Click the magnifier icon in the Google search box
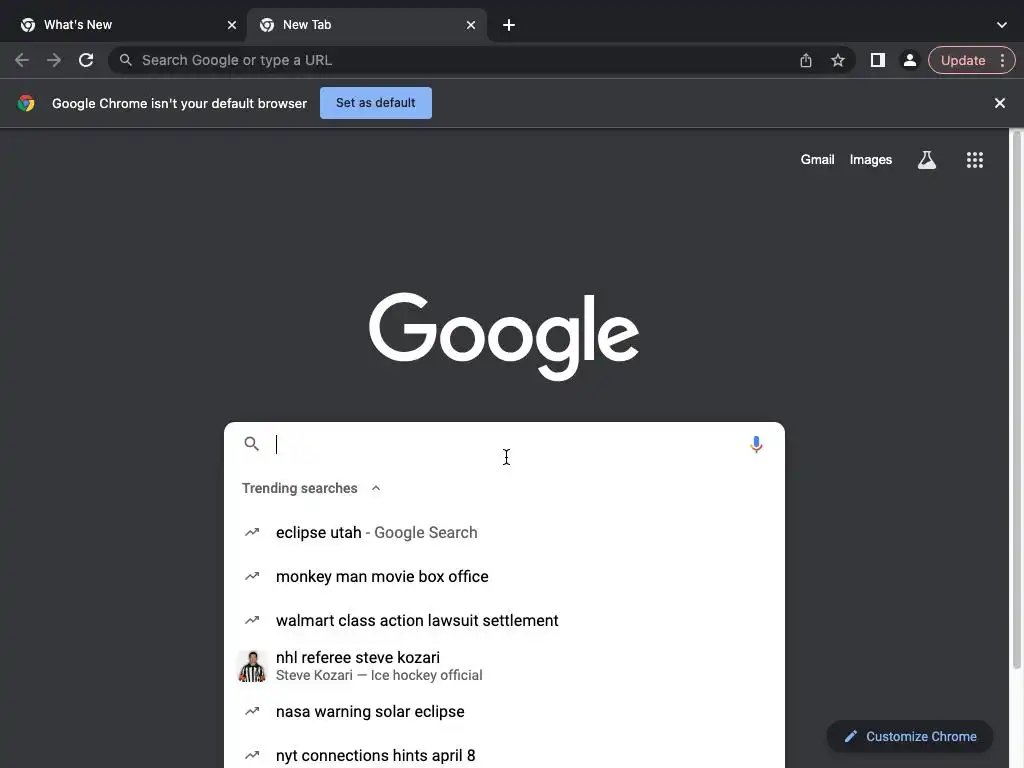 click(x=251, y=444)
